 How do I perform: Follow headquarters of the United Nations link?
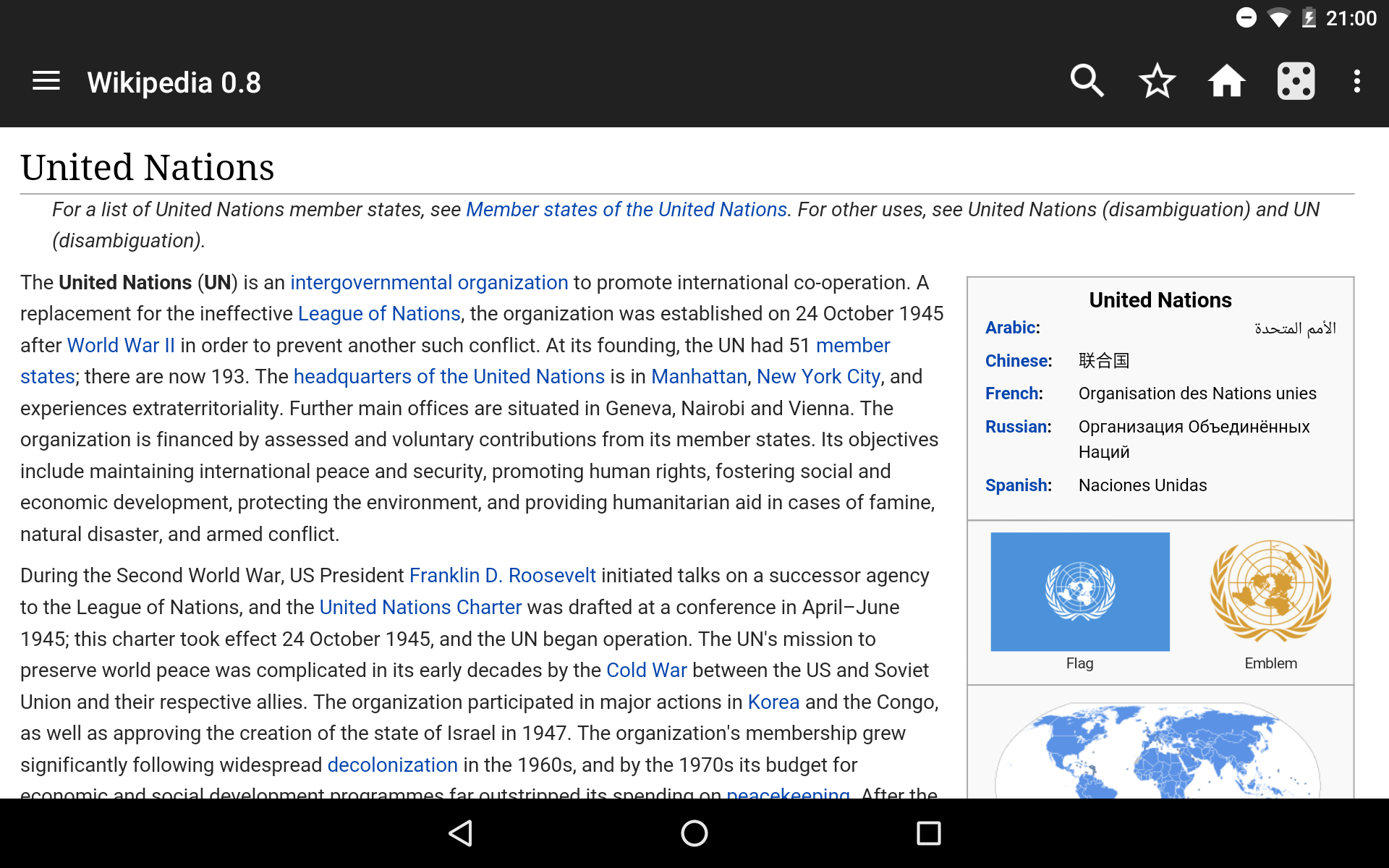pyautogui.click(x=449, y=376)
